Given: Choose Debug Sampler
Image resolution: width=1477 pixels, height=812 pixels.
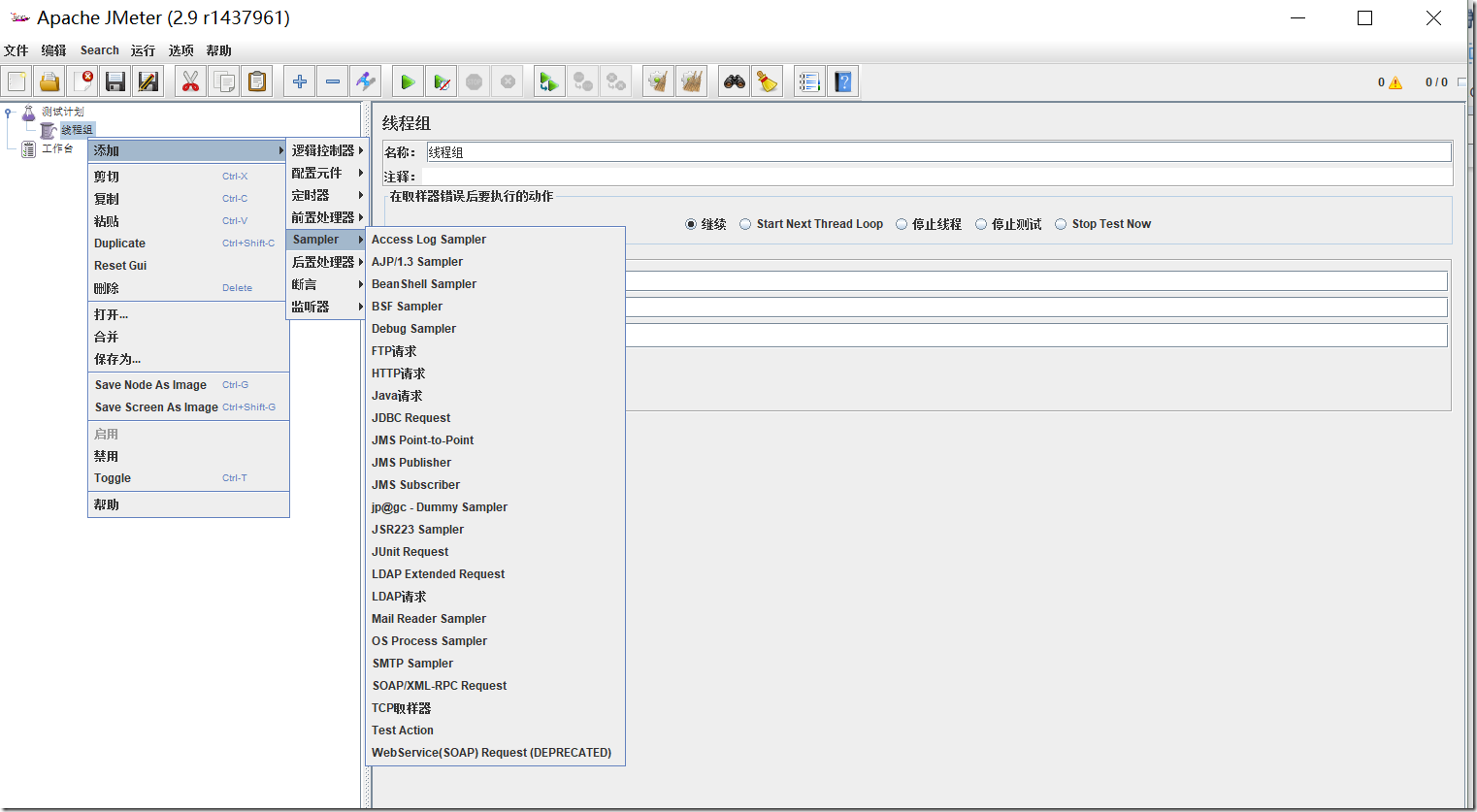Looking at the screenshot, I should [495, 329].
